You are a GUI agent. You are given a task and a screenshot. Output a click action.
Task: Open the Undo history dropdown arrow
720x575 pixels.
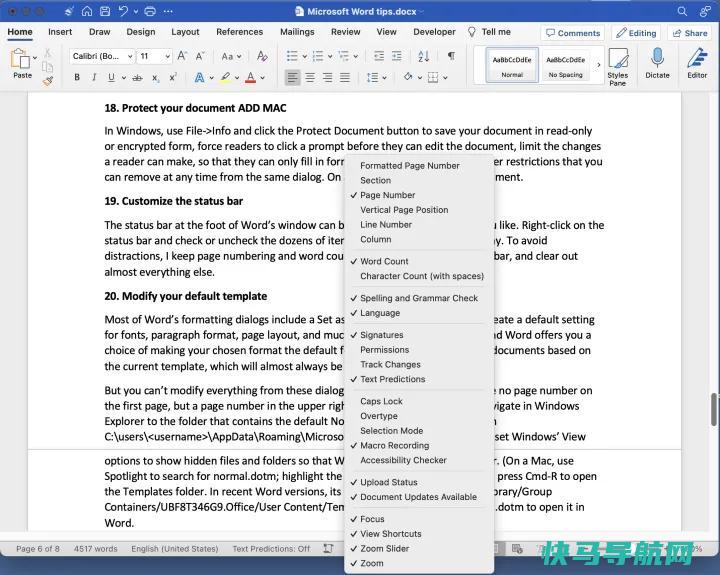(x=136, y=12)
